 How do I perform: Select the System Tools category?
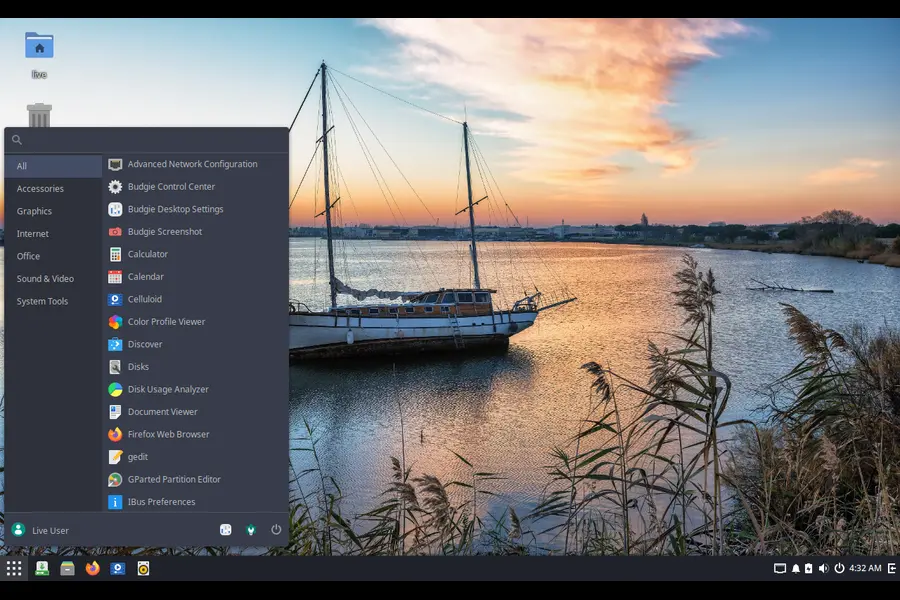(x=42, y=301)
